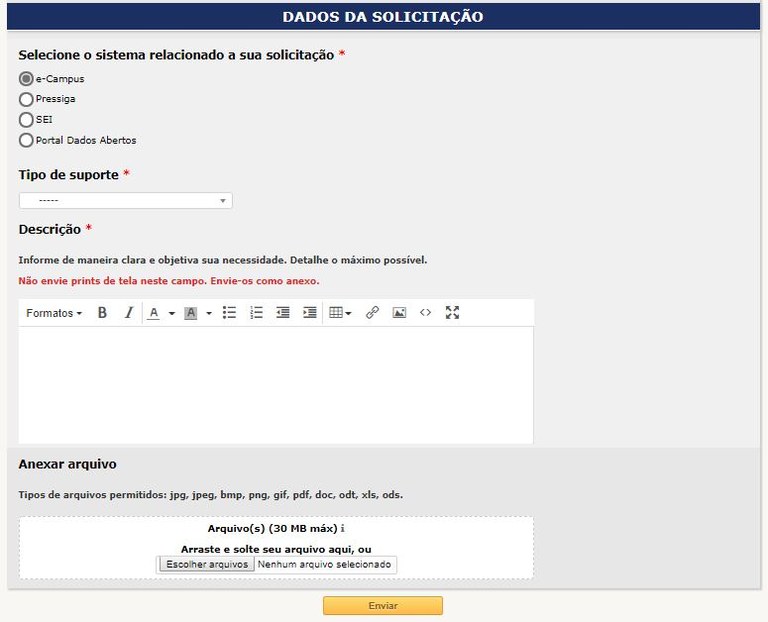Expand the Formatos menu
The width and height of the screenshot is (768, 622).
[x=54, y=313]
